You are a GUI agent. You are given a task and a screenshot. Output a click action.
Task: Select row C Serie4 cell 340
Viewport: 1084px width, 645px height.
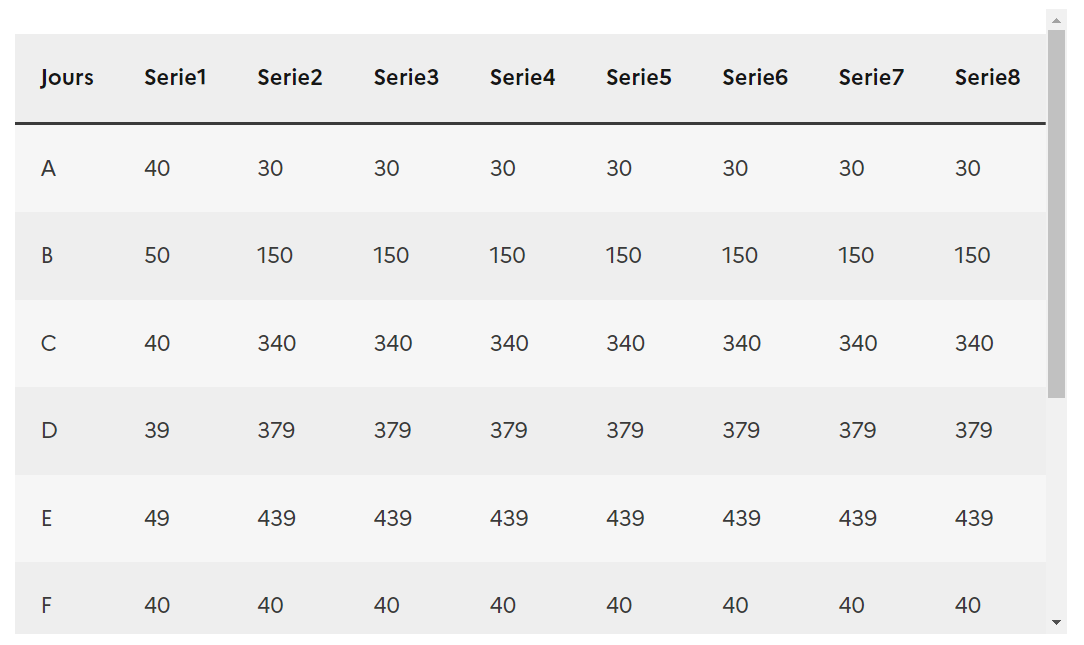(509, 343)
